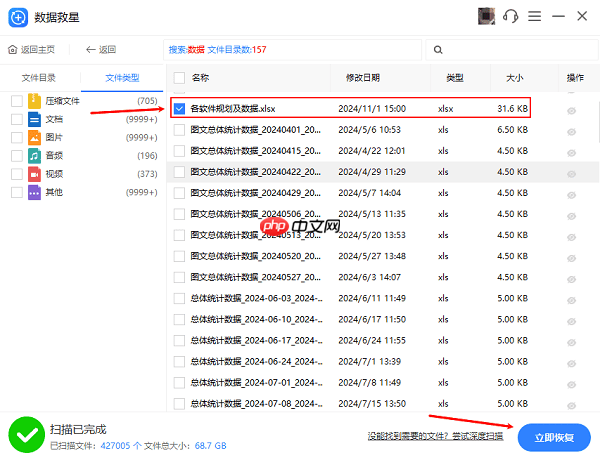This screenshot has height=453, width=600.
Task: Toggle the select-all checkbox beside 名称
Action: [x=179, y=78]
